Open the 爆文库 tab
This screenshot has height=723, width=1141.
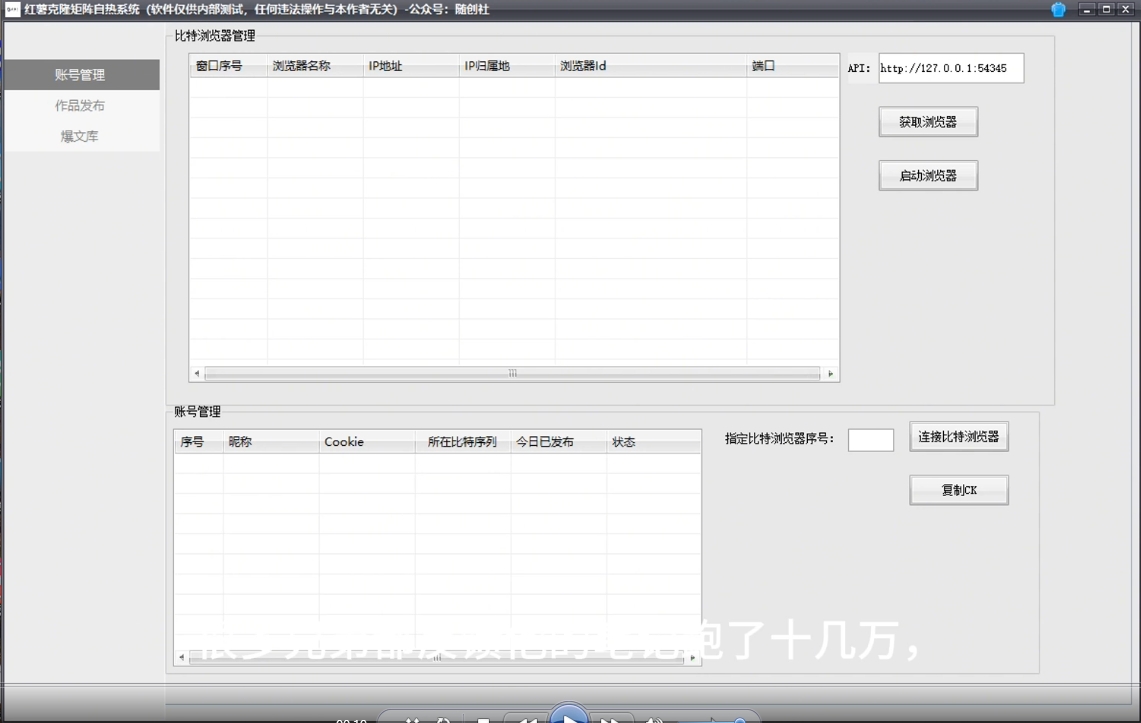click(80, 137)
